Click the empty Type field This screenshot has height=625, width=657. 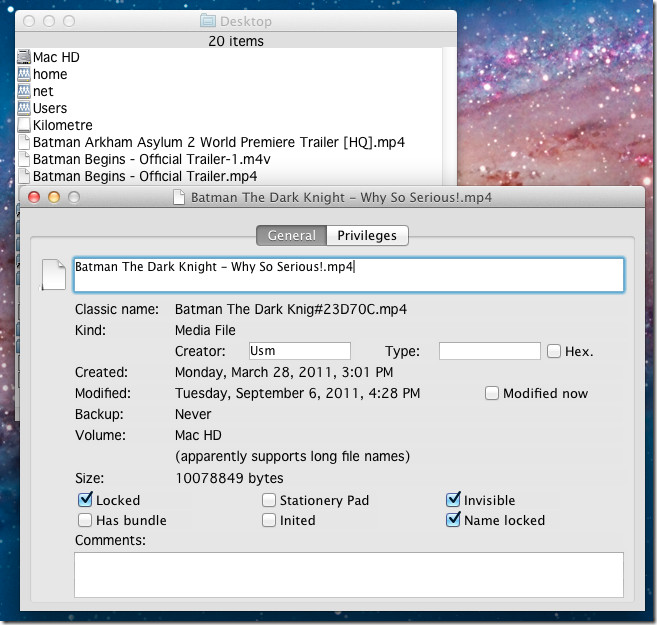click(x=489, y=351)
